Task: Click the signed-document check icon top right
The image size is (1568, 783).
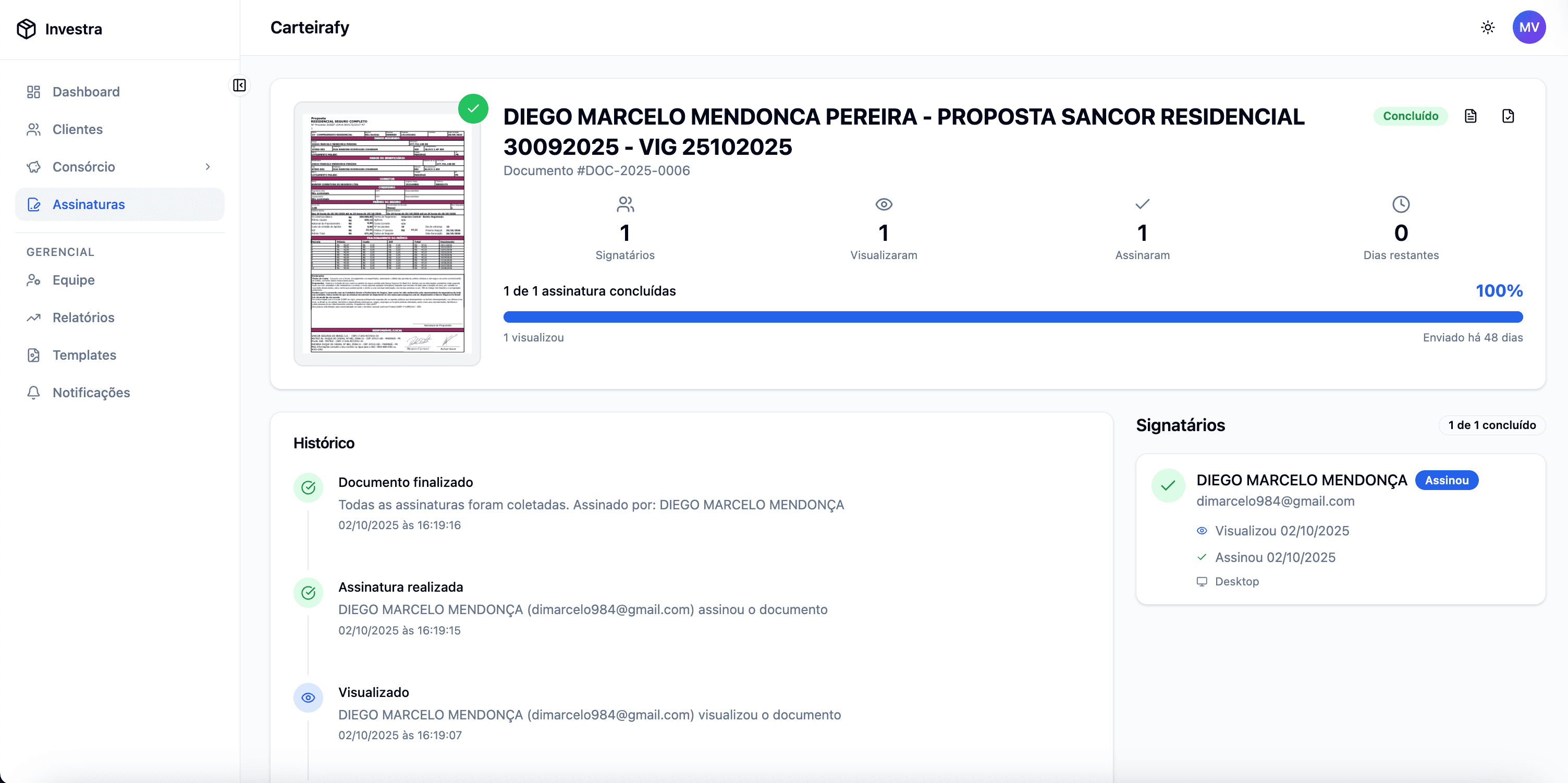Action: pyautogui.click(x=1509, y=116)
